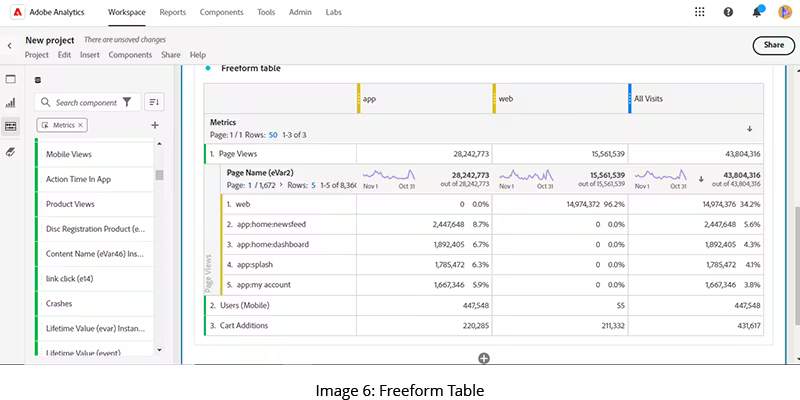This screenshot has height=400, width=800.
Task: Click the All Visits column sparkline
Action: pyautogui.click(x=661, y=176)
